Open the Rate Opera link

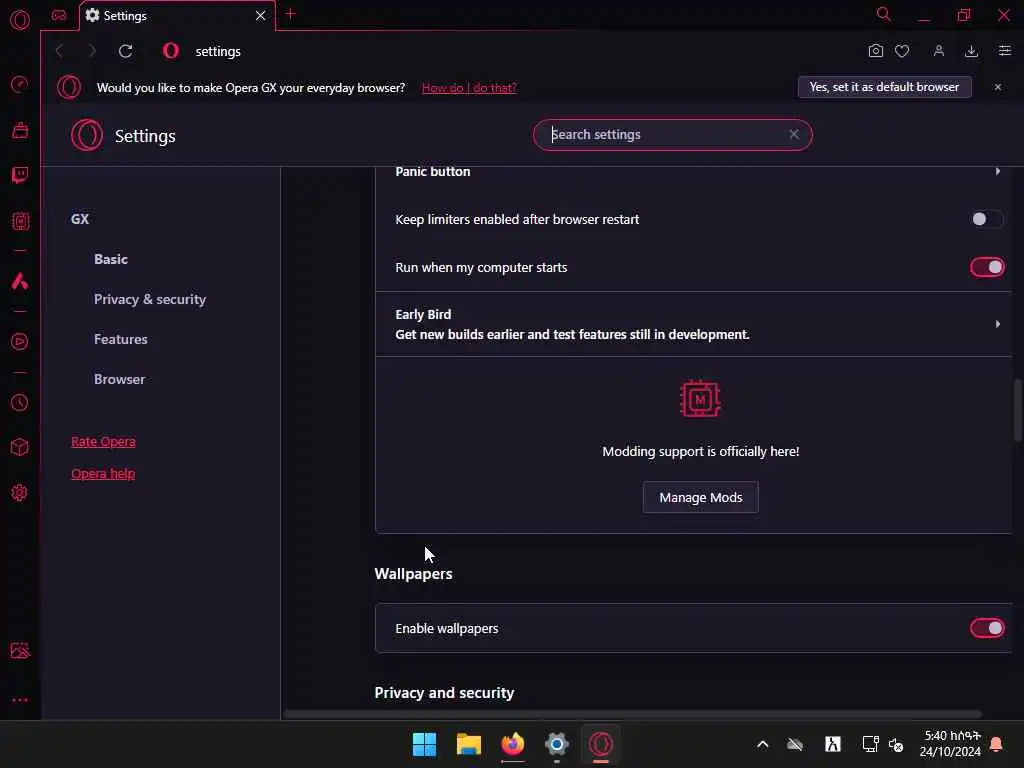(103, 441)
